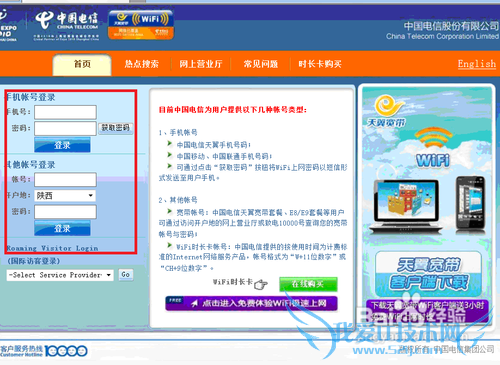Click the 获取密码 button

pos(115,128)
